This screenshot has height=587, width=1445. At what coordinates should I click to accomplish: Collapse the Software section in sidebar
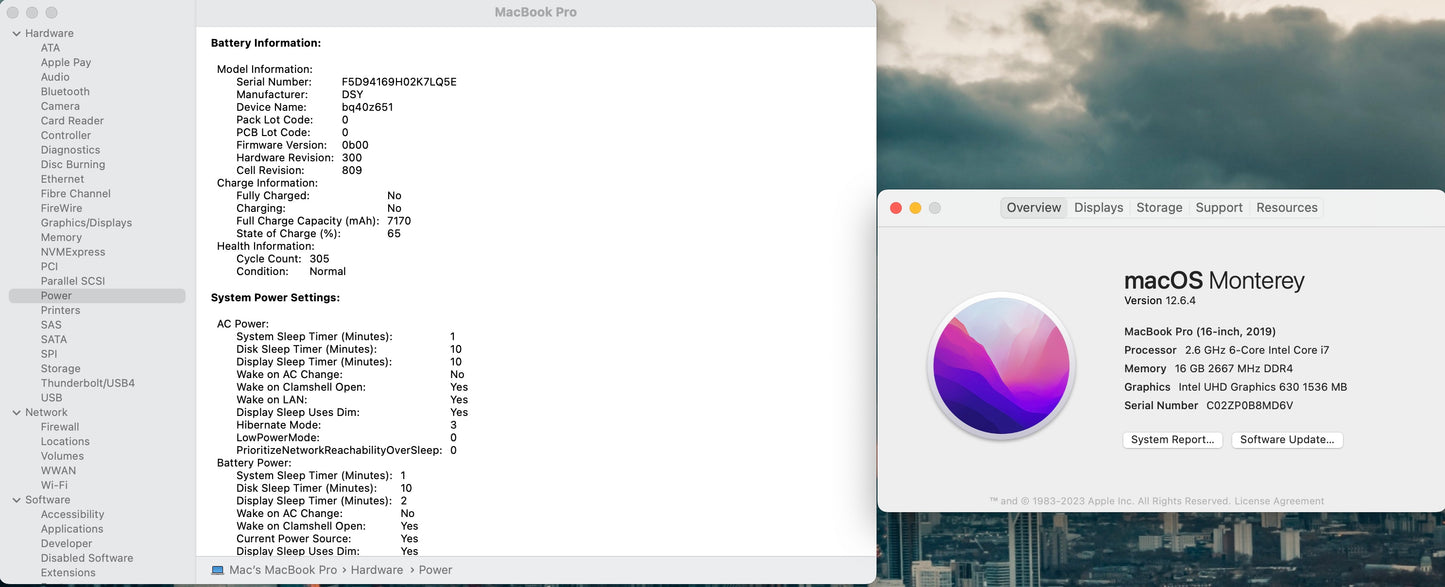click(16, 500)
